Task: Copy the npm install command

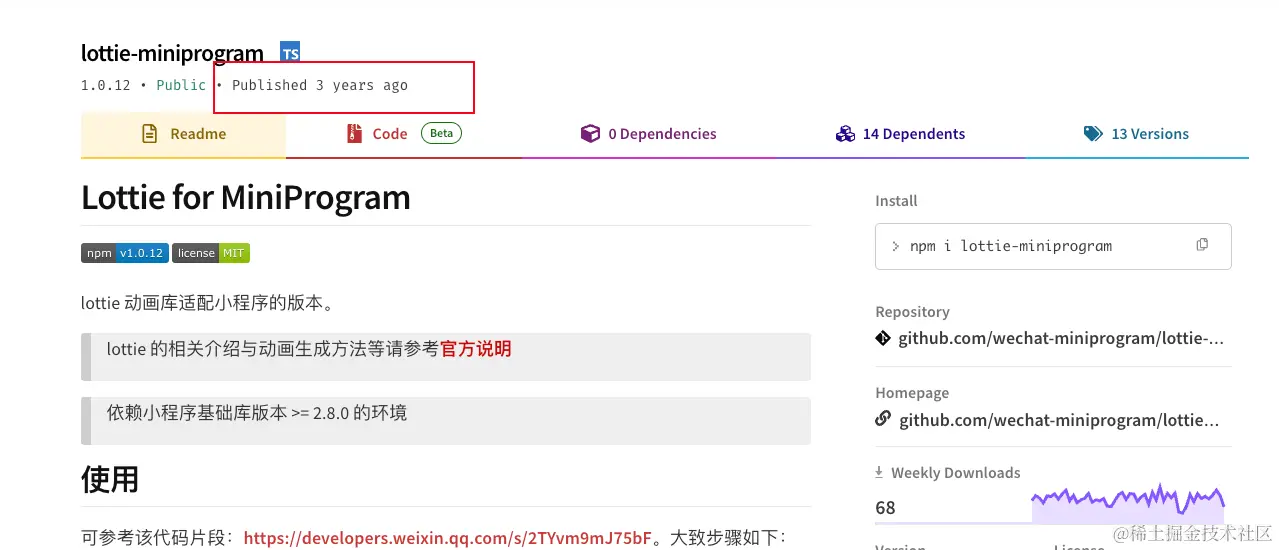Action: (1202, 245)
